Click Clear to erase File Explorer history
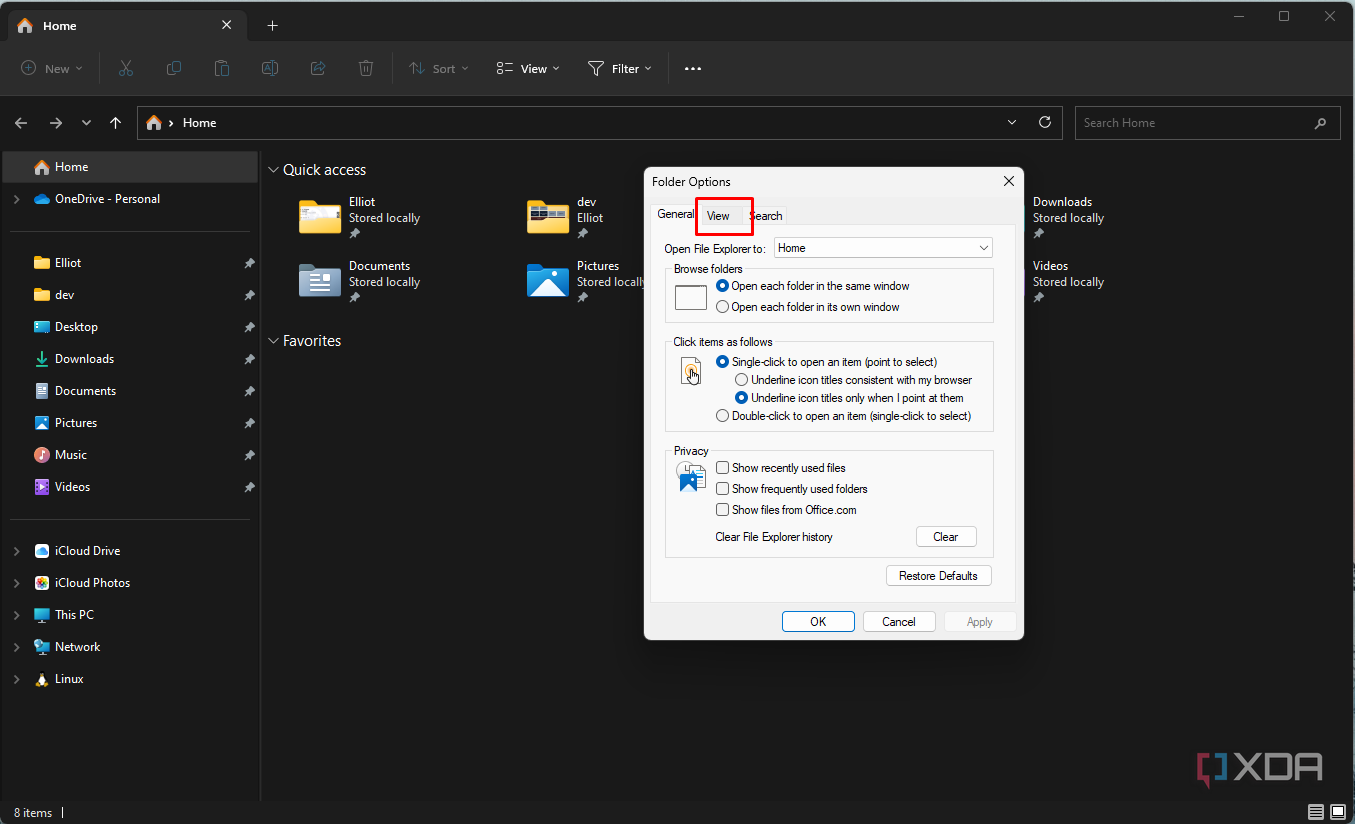Screen dimensions: 1355x824 pyautogui.click(x=946, y=537)
